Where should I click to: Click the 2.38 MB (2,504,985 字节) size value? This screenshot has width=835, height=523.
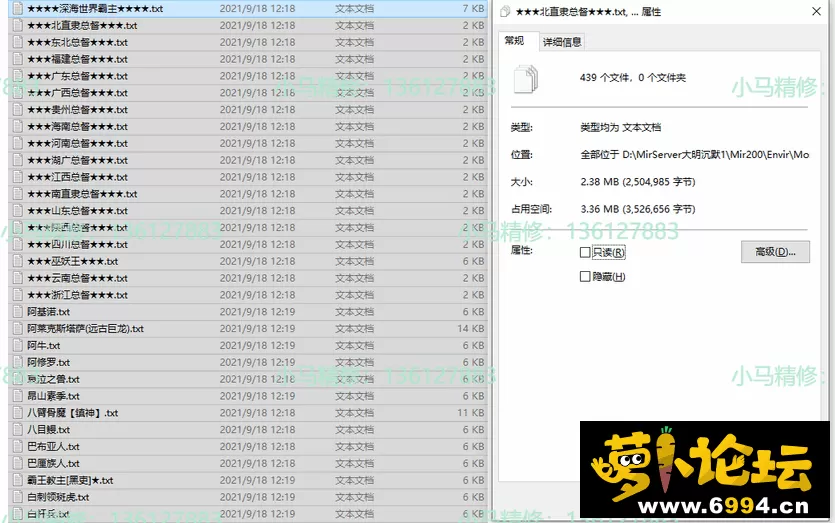638,182
